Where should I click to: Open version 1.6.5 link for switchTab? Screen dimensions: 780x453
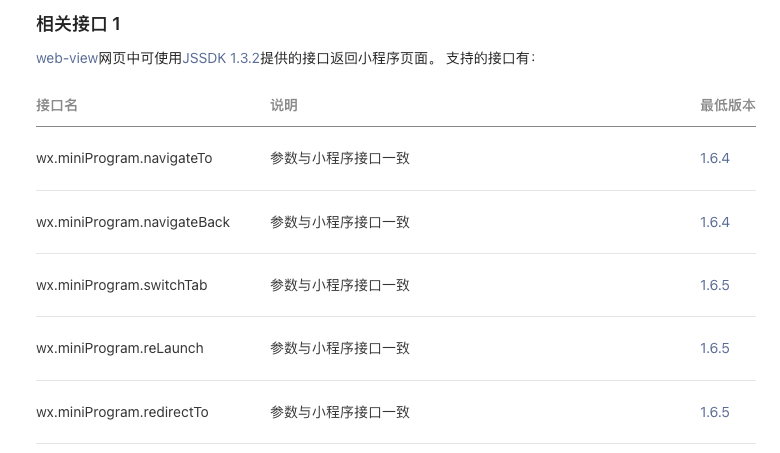[714, 285]
